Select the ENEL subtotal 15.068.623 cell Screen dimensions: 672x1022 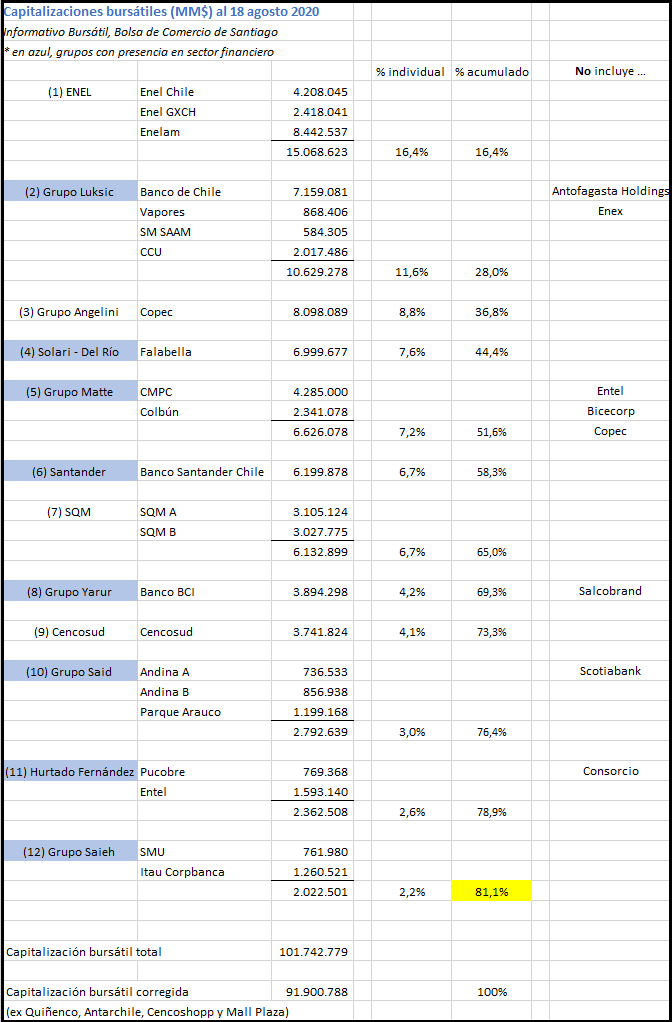click(x=313, y=152)
